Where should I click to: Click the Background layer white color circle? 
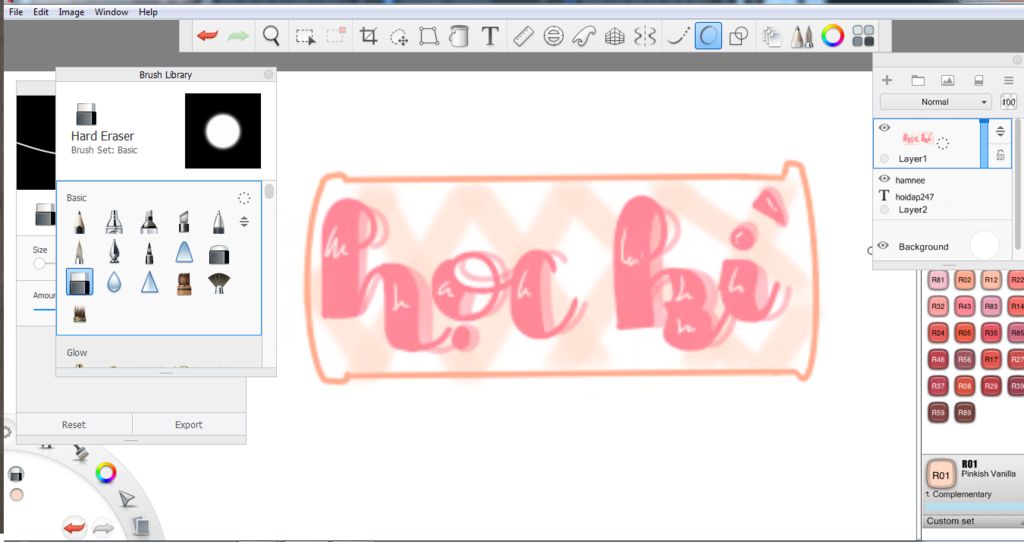click(x=984, y=246)
